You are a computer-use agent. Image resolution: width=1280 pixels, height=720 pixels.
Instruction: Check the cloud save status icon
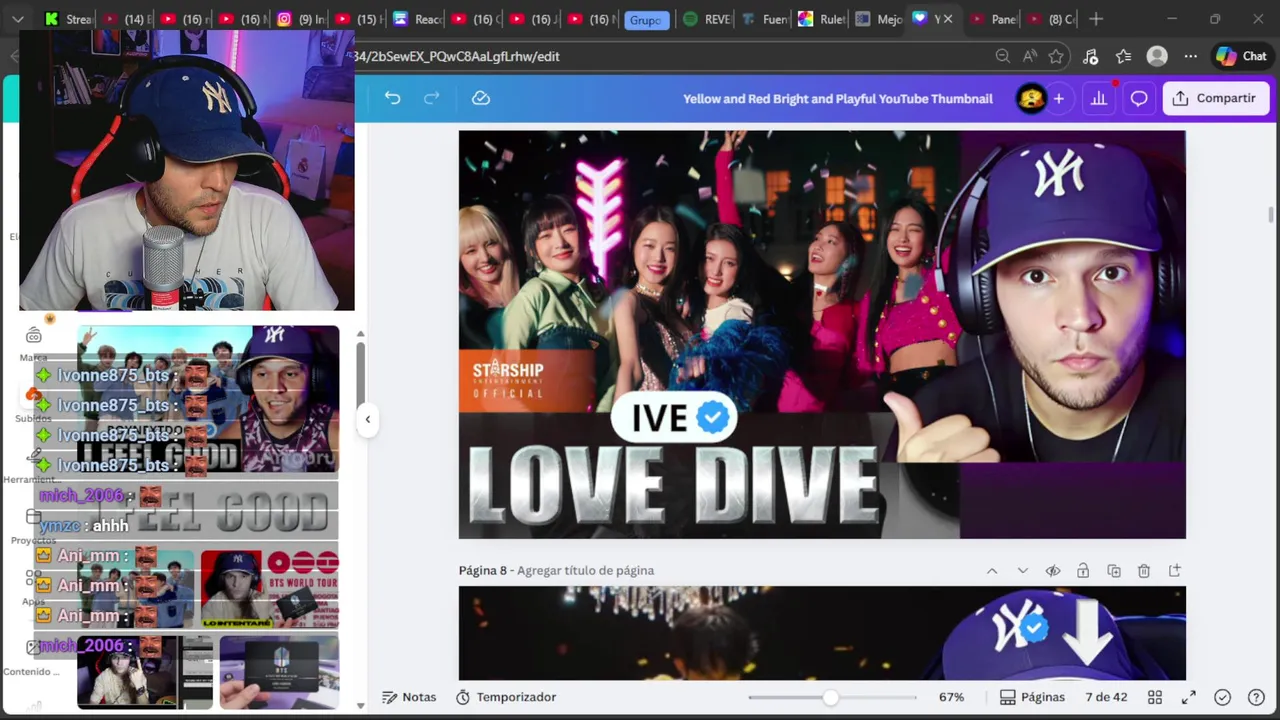481,98
